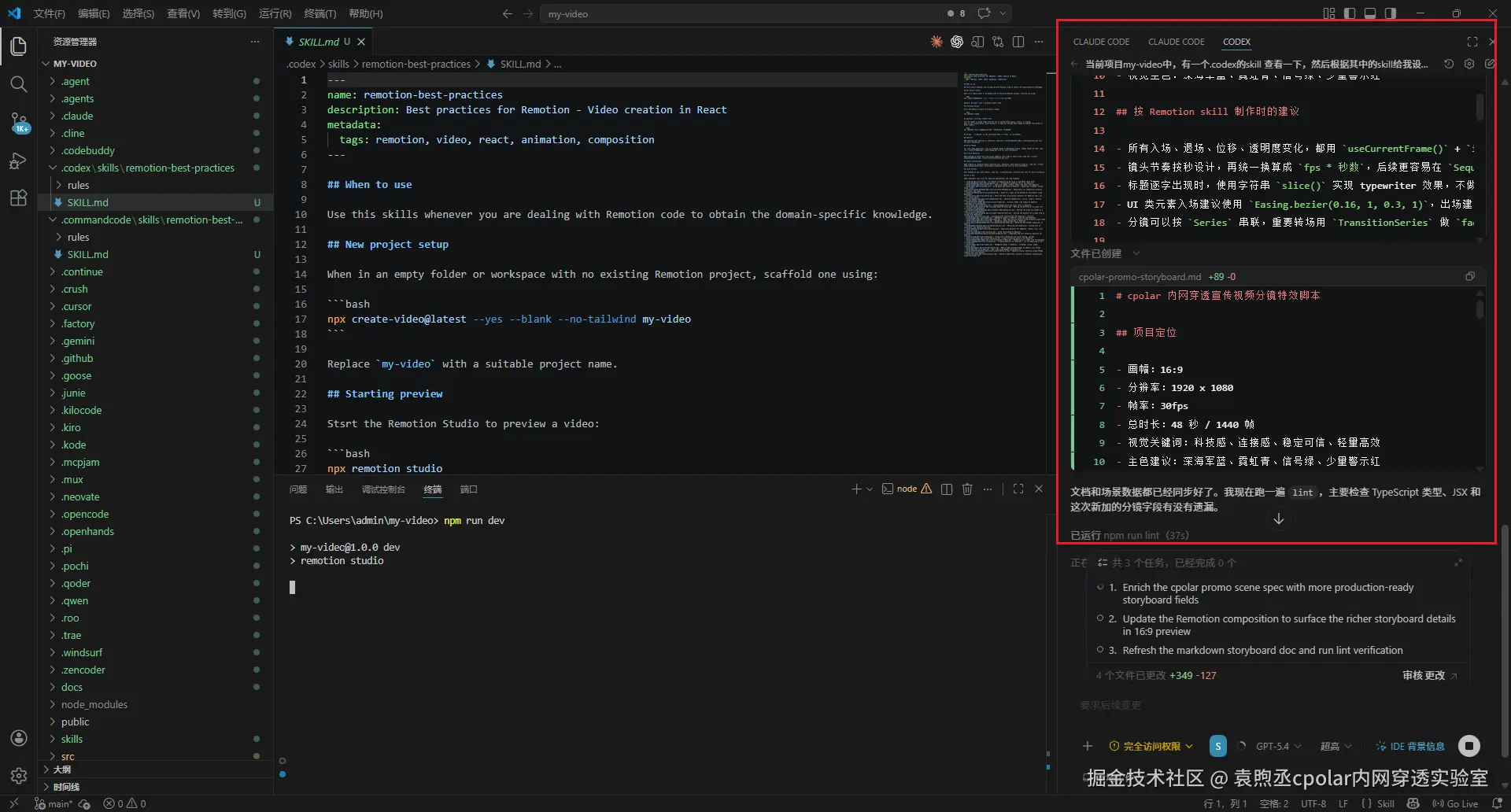Open 超高 reasoning effort dropdown
The height and width of the screenshot is (812, 1511).
[1336, 746]
